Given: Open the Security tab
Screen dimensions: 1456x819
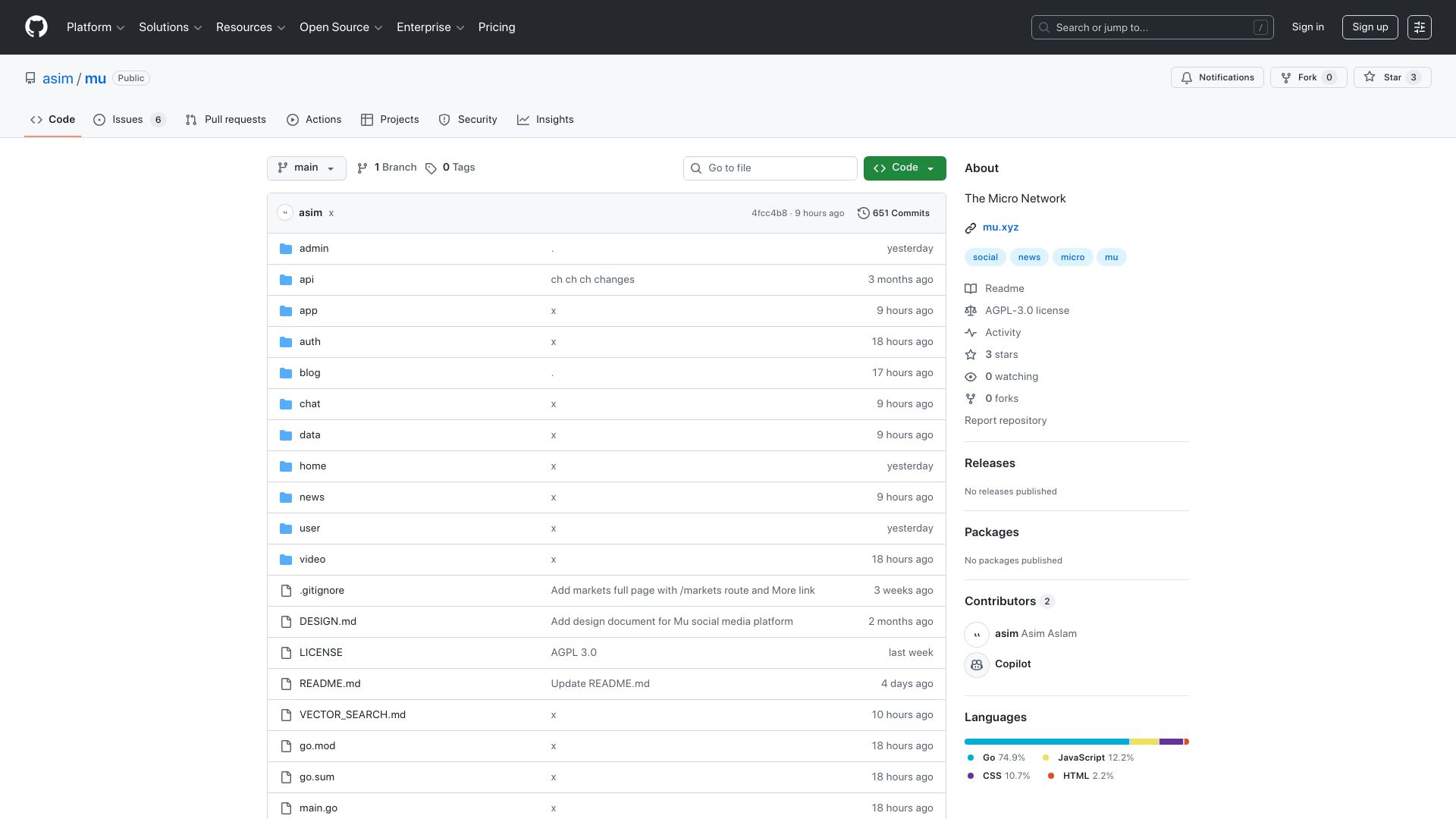Looking at the screenshot, I should click(468, 120).
